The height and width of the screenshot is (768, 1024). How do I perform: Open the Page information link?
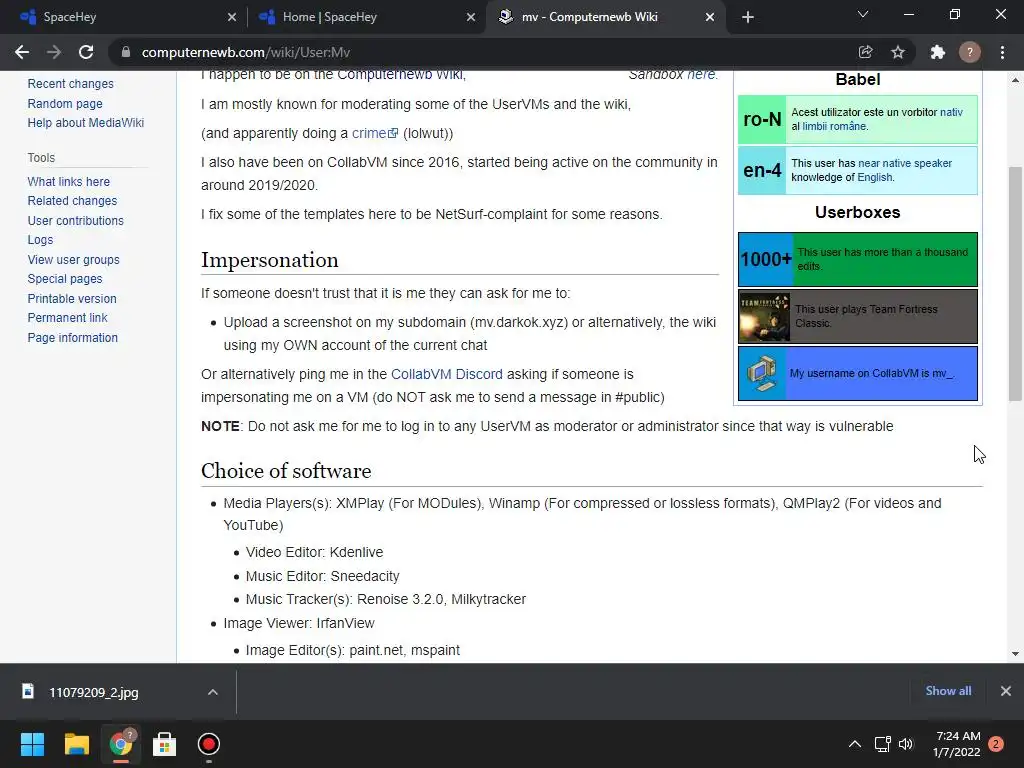pyautogui.click(x=72, y=338)
